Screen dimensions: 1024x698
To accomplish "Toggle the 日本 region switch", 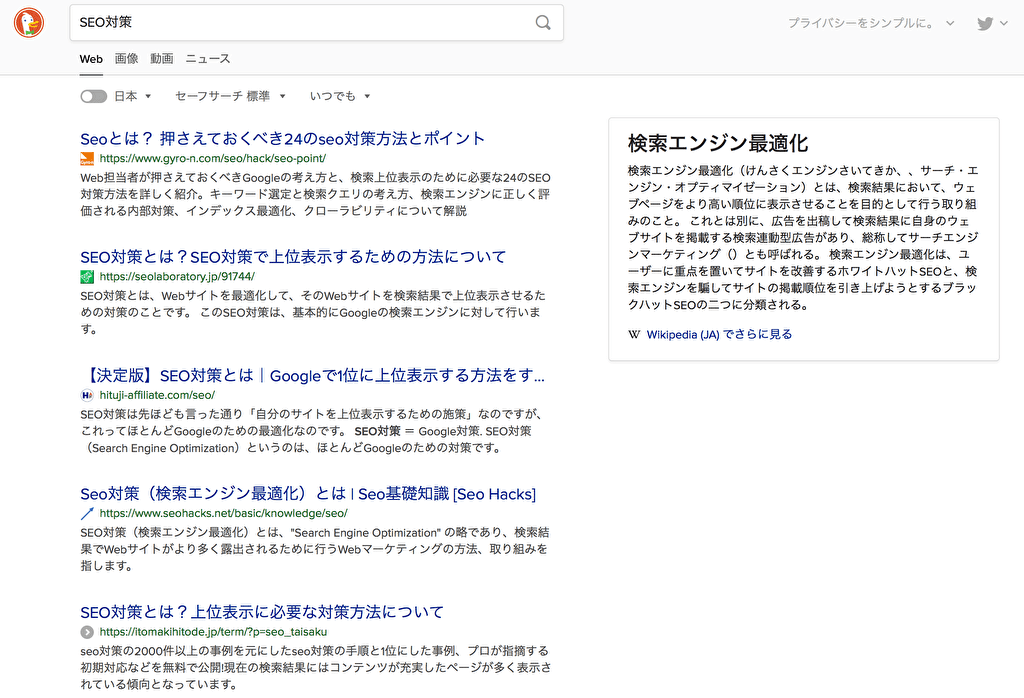I will click(93, 96).
